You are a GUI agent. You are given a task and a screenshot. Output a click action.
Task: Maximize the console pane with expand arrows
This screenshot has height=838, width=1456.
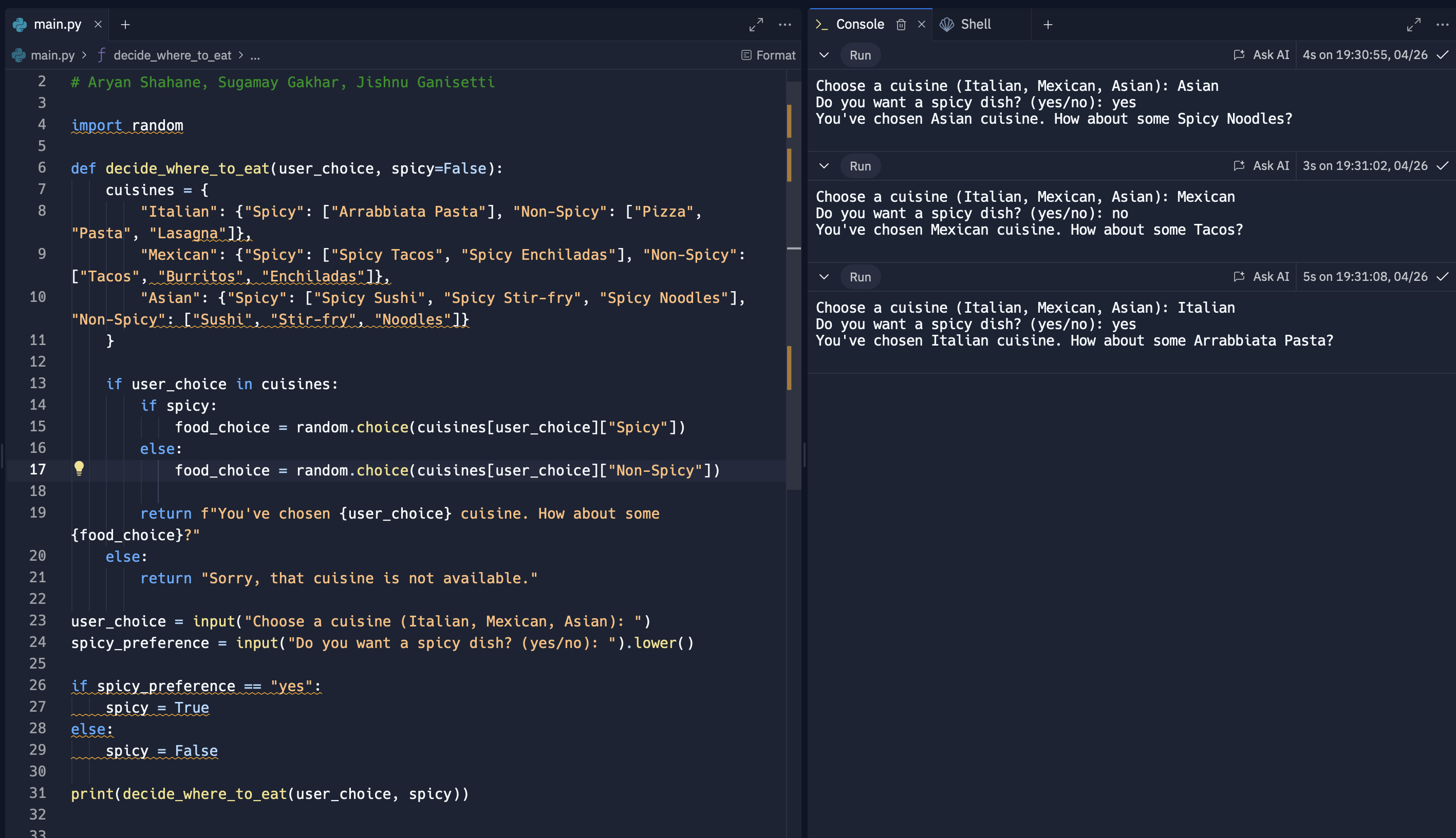point(1413,25)
